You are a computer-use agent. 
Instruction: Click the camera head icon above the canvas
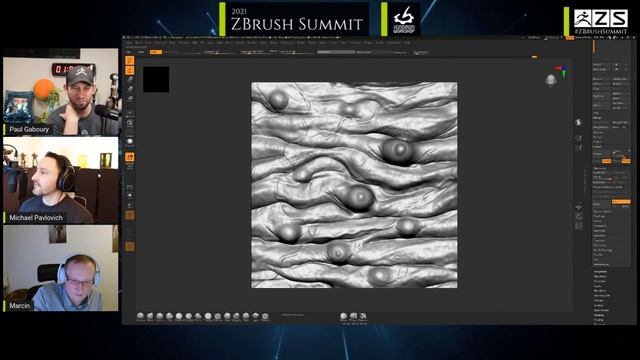click(551, 80)
